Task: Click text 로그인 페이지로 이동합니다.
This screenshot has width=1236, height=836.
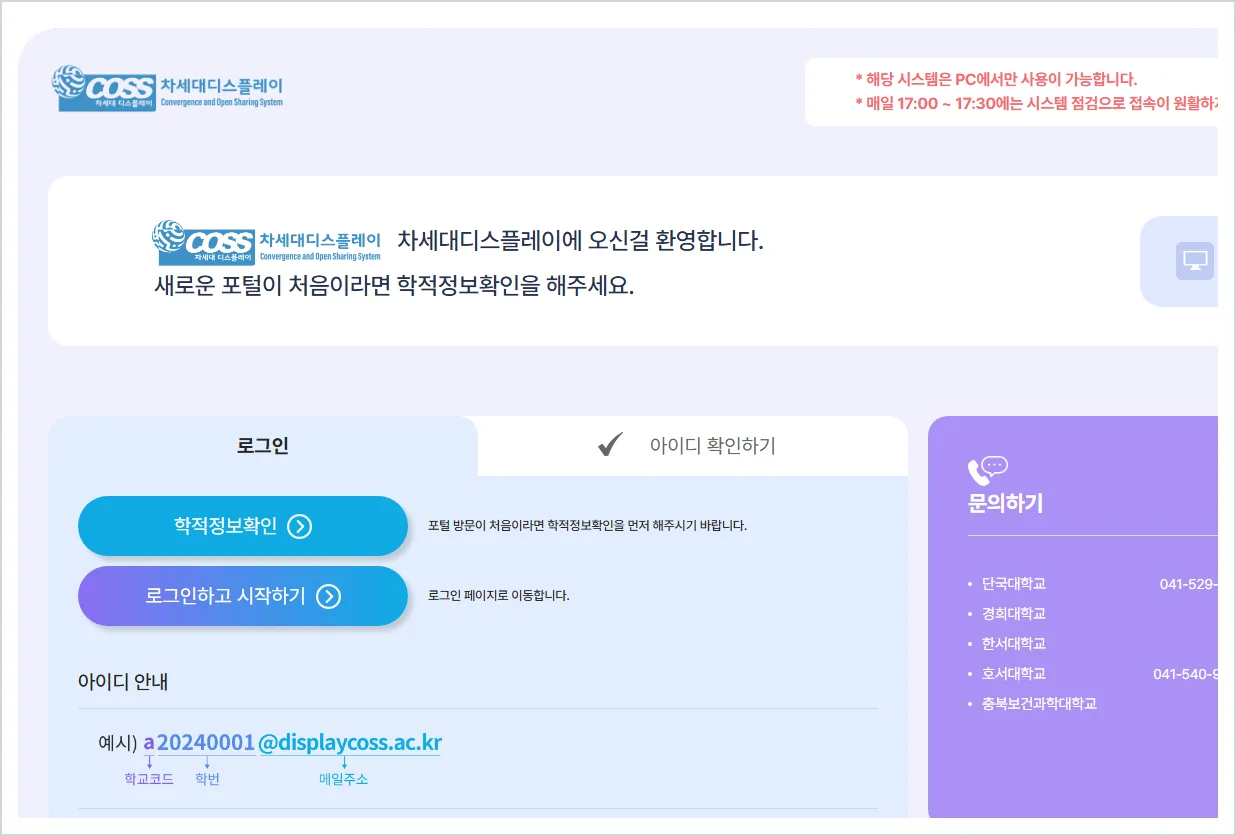Action: [x=498, y=596]
